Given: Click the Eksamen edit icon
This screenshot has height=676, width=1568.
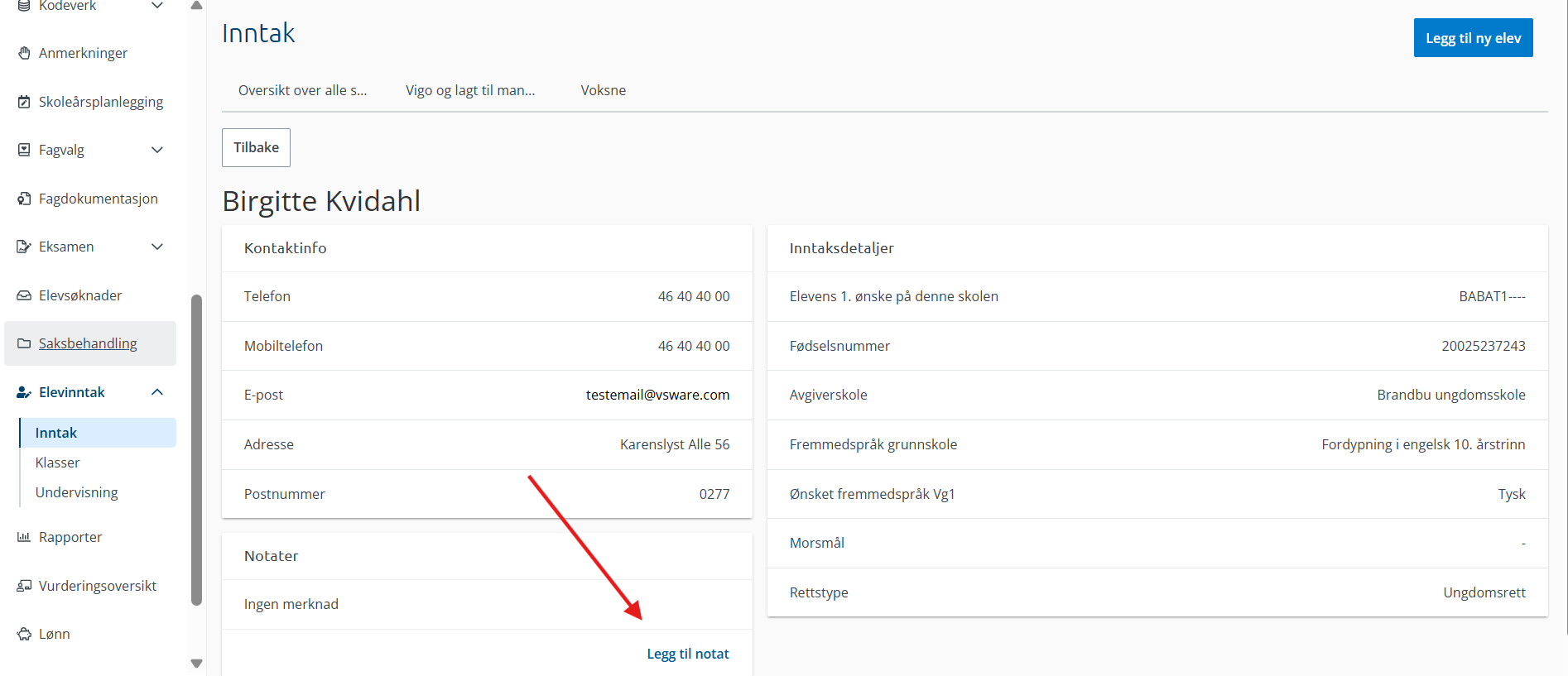Looking at the screenshot, I should tap(24, 247).
